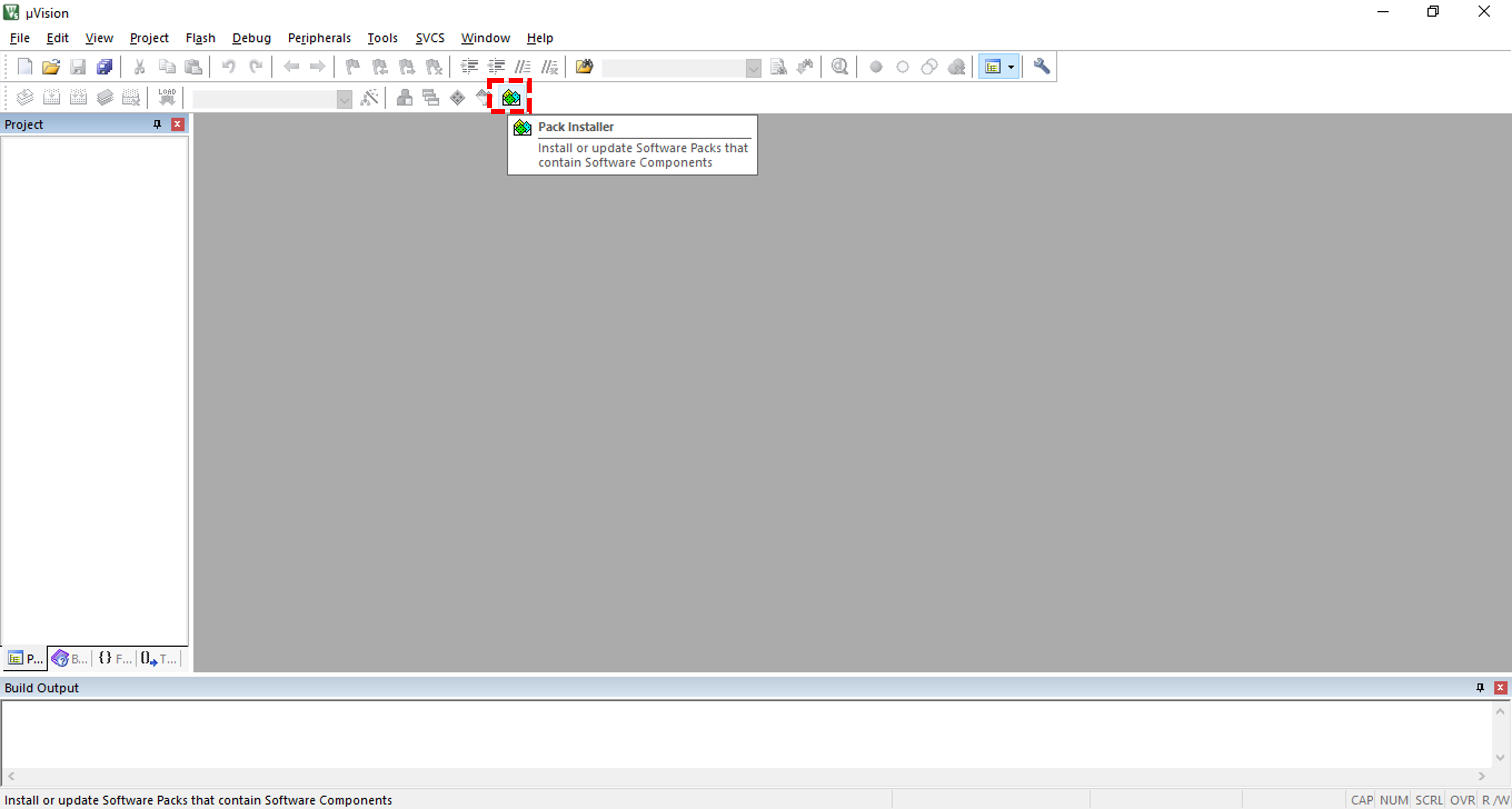The image size is (1512, 809).
Task: Open the SVCS menu
Action: click(430, 38)
